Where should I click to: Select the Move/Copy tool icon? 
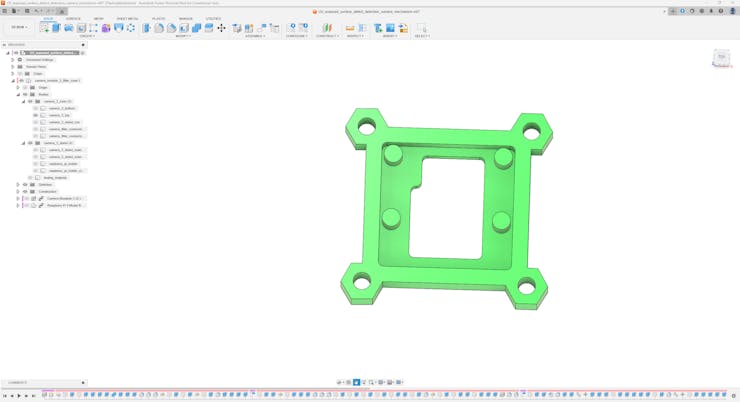tap(221, 28)
